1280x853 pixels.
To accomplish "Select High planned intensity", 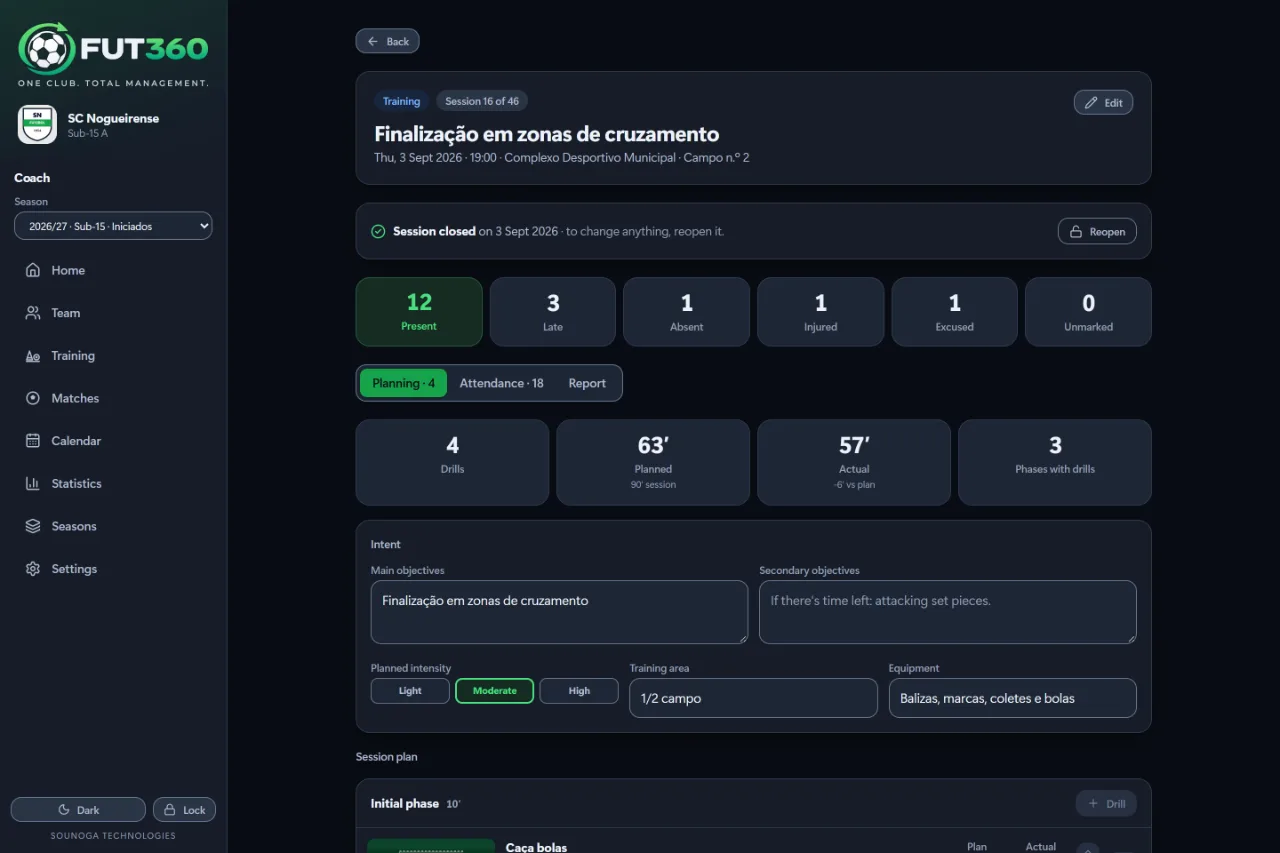I will [579, 691].
